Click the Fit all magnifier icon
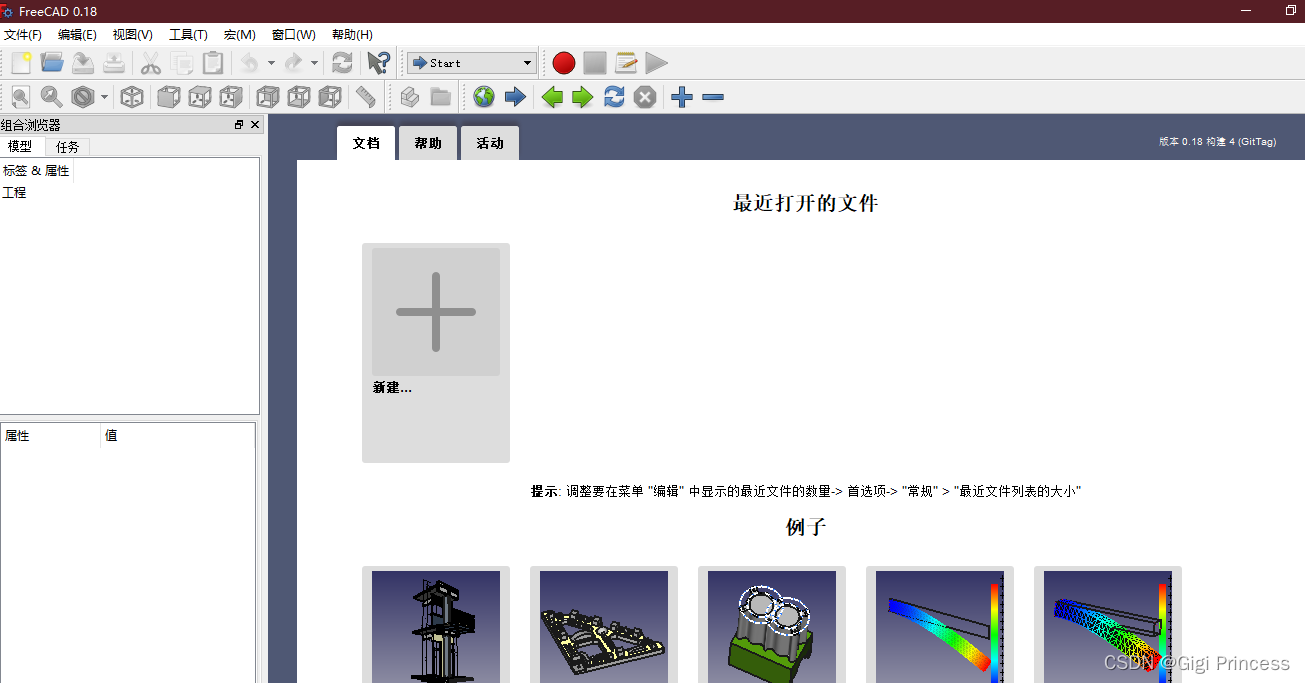The width and height of the screenshot is (1305, 683). (x=21, y=97)
